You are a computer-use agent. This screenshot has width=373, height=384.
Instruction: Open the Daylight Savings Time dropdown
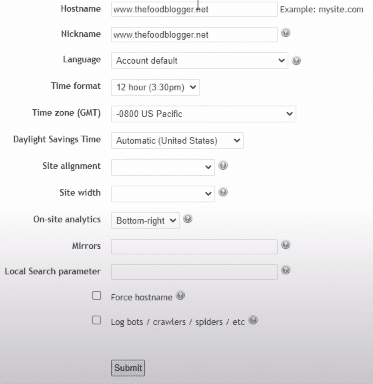point(177,140)
